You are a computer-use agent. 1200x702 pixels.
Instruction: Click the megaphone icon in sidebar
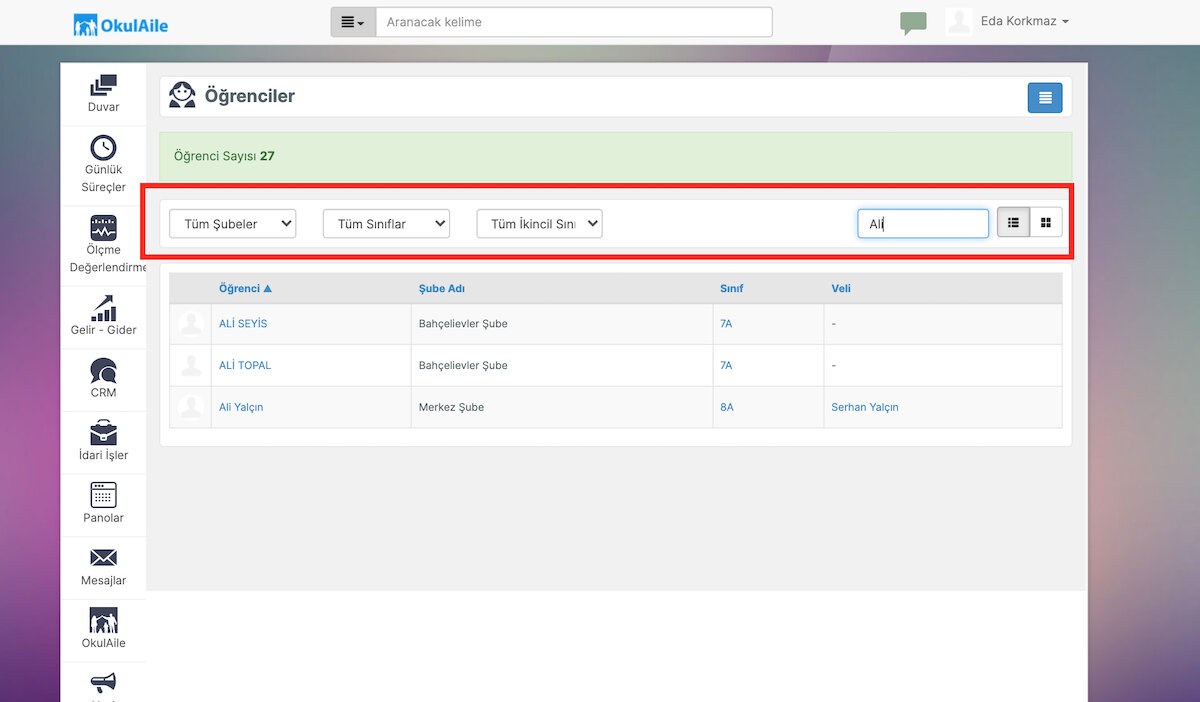(103, 683)
